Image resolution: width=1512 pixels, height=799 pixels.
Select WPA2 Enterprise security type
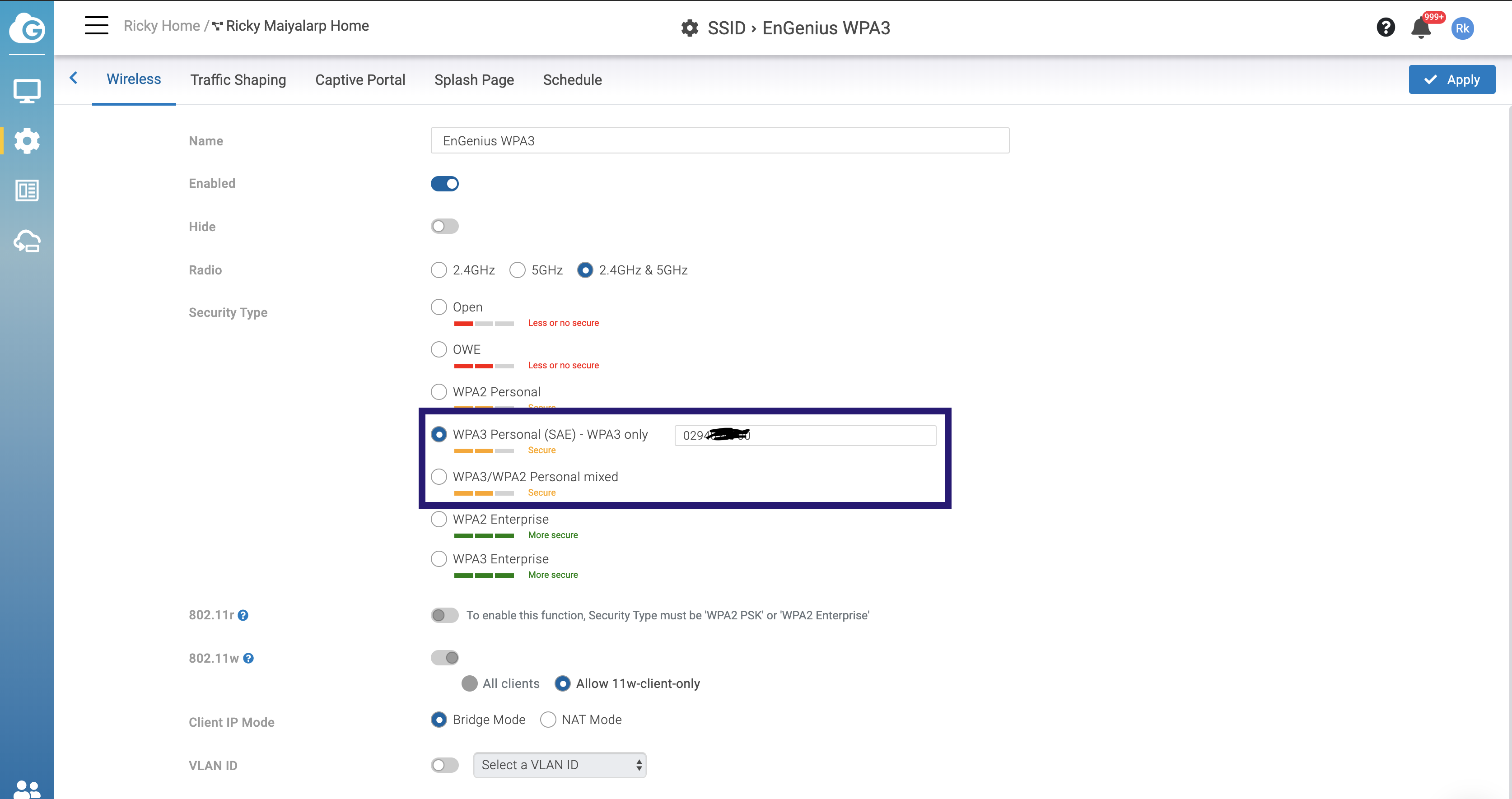439,519
